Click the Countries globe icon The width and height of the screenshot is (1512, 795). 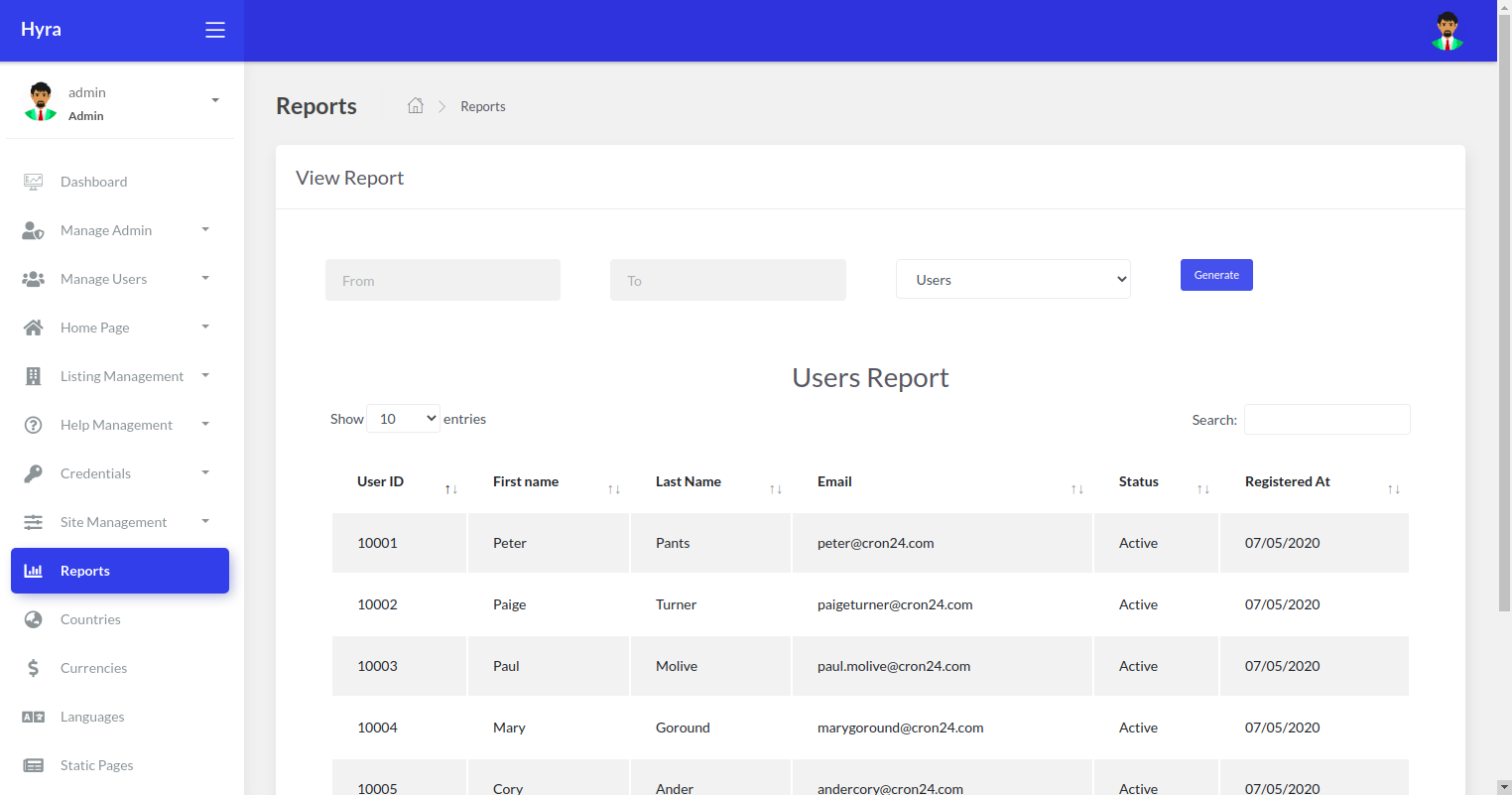coord(33,619)
